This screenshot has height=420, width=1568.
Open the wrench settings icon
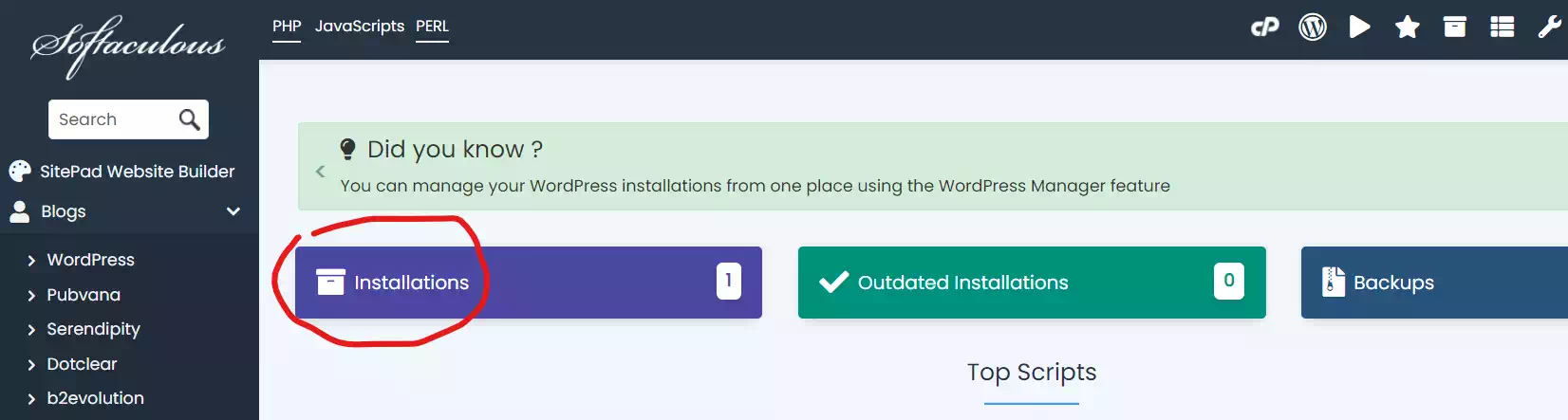coord(1549,27)
